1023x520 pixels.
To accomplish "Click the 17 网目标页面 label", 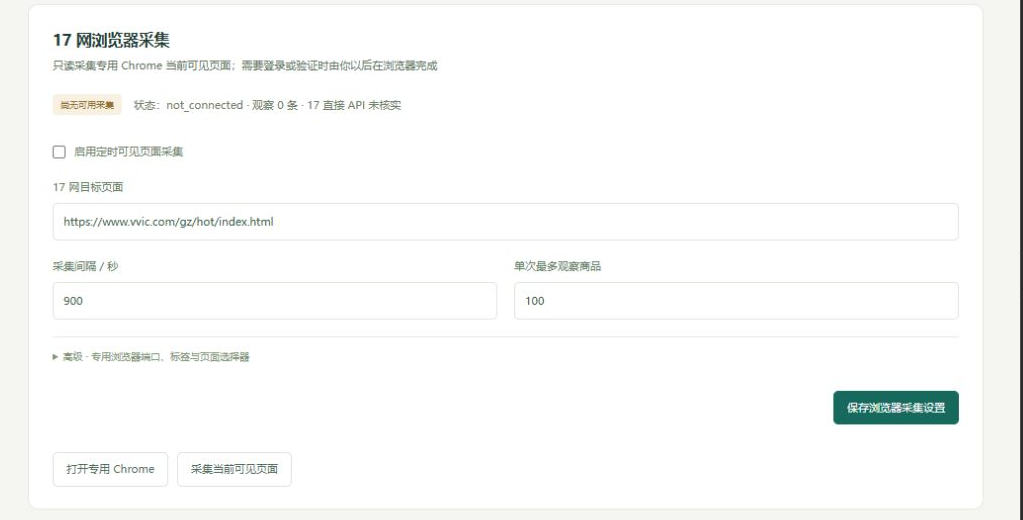I will [88, 187].
